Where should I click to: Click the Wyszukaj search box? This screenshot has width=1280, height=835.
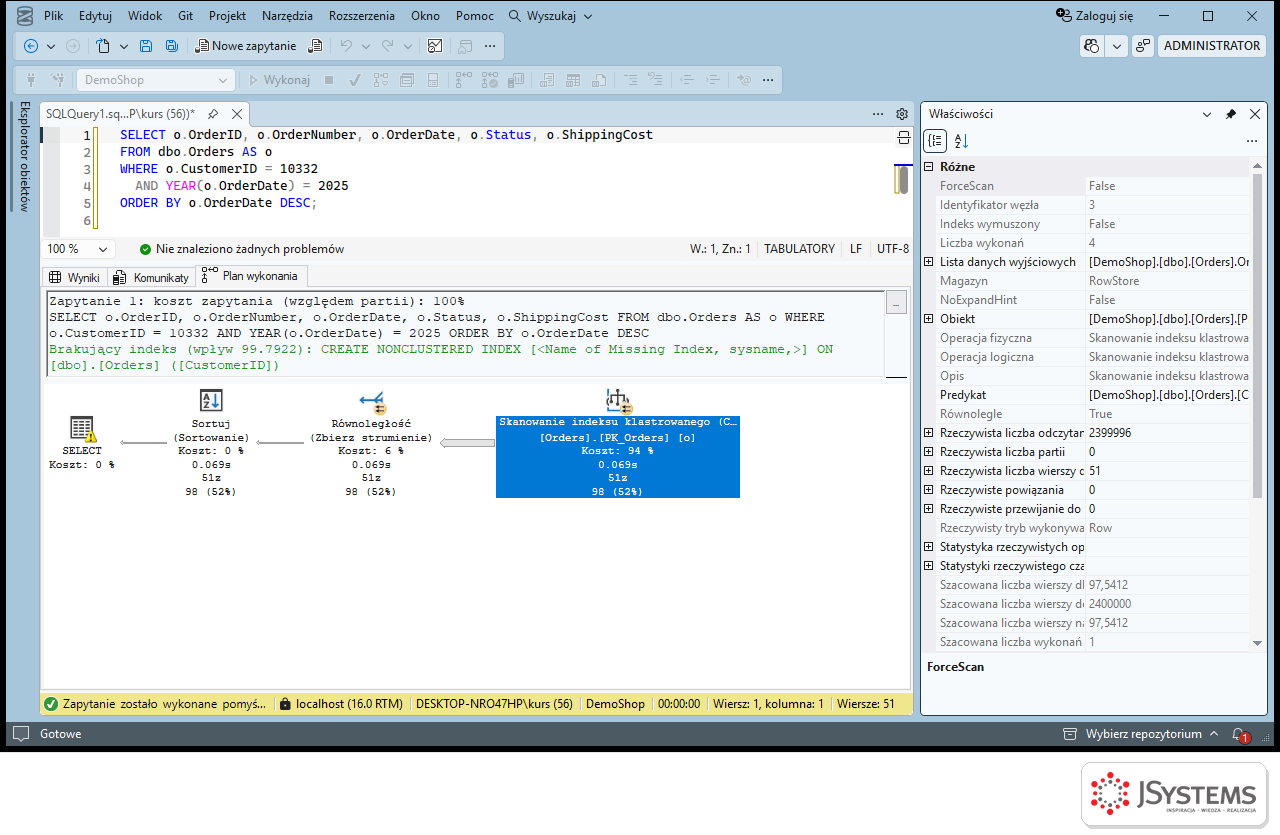(x=551, y=16)
